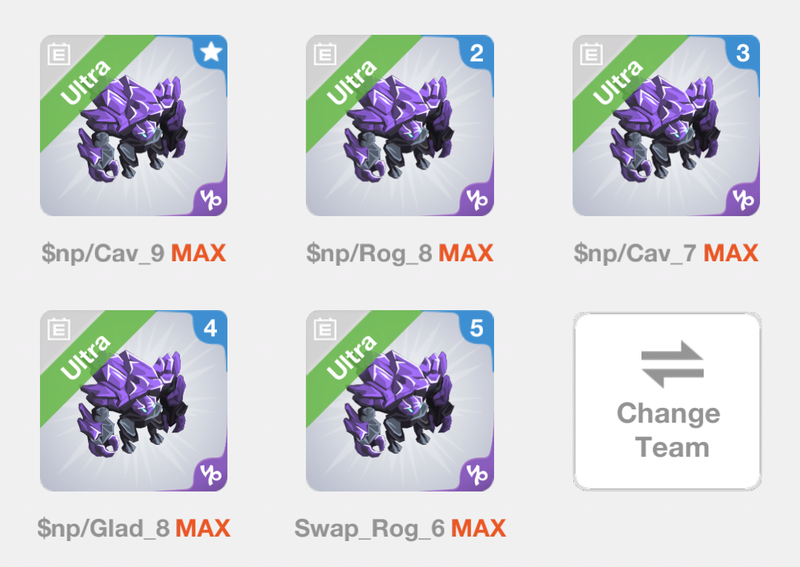
Task: Click the Swap_Rog_6 MAX name label
Action: tap(400, 528)
